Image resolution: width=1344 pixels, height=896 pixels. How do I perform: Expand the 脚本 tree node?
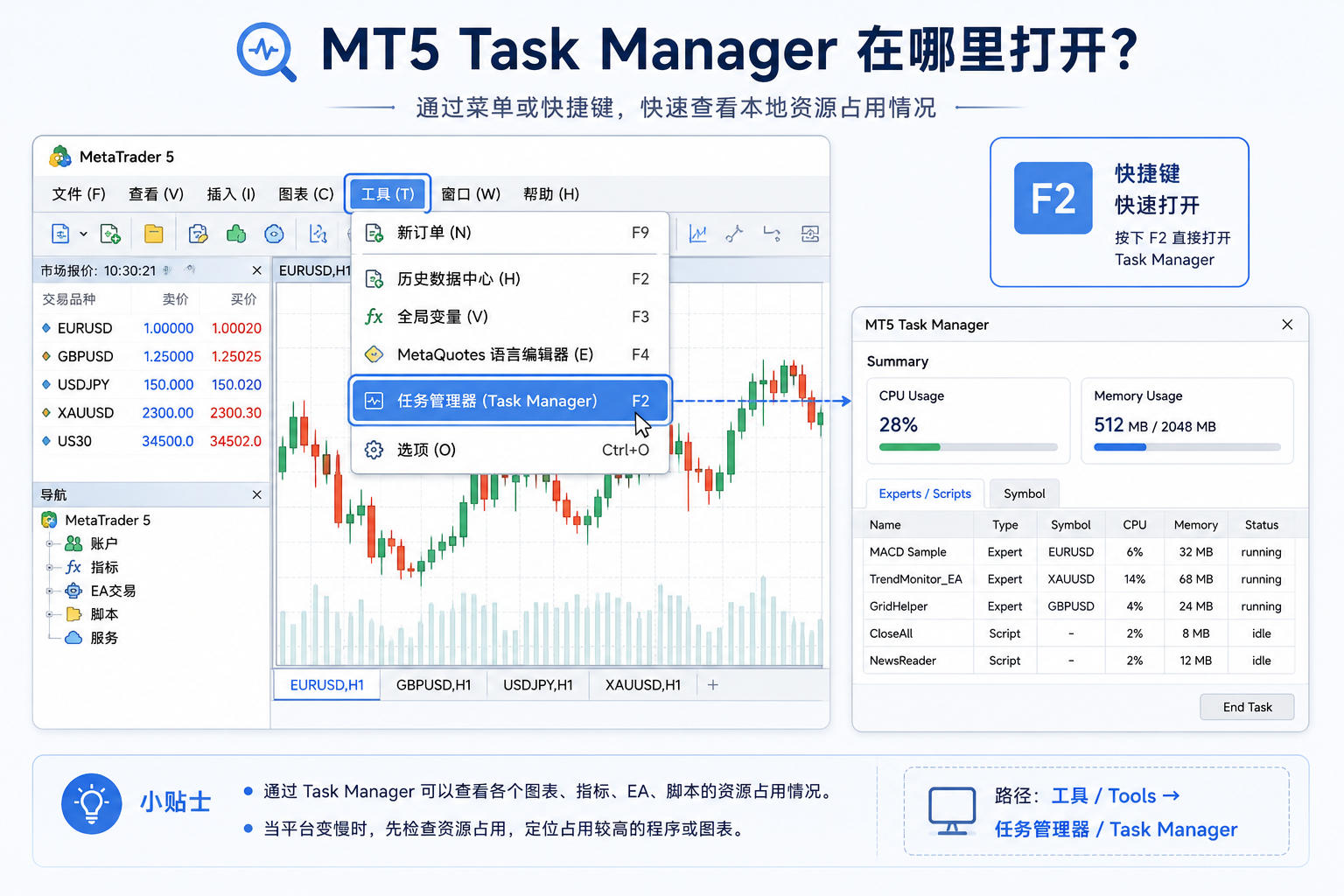[x=50, y=614]
